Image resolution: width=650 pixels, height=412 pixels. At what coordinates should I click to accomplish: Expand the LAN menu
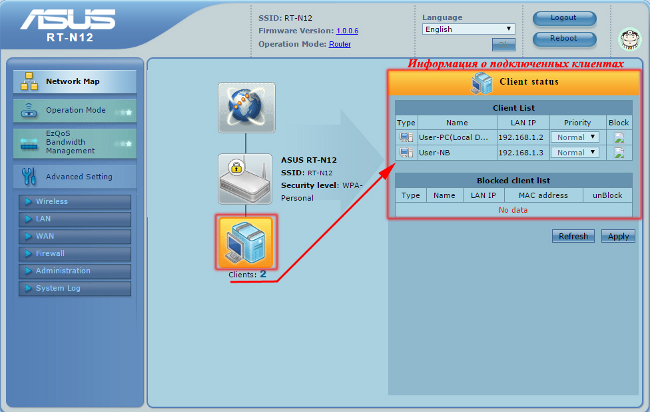(x=75, y=219)
